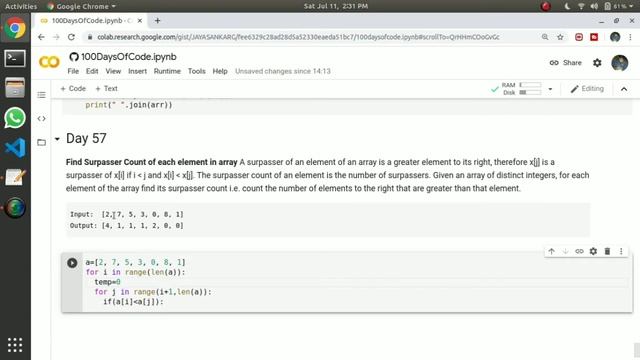Select the 100DaysOfCode.ipynb browser tab

coord(91,21)
